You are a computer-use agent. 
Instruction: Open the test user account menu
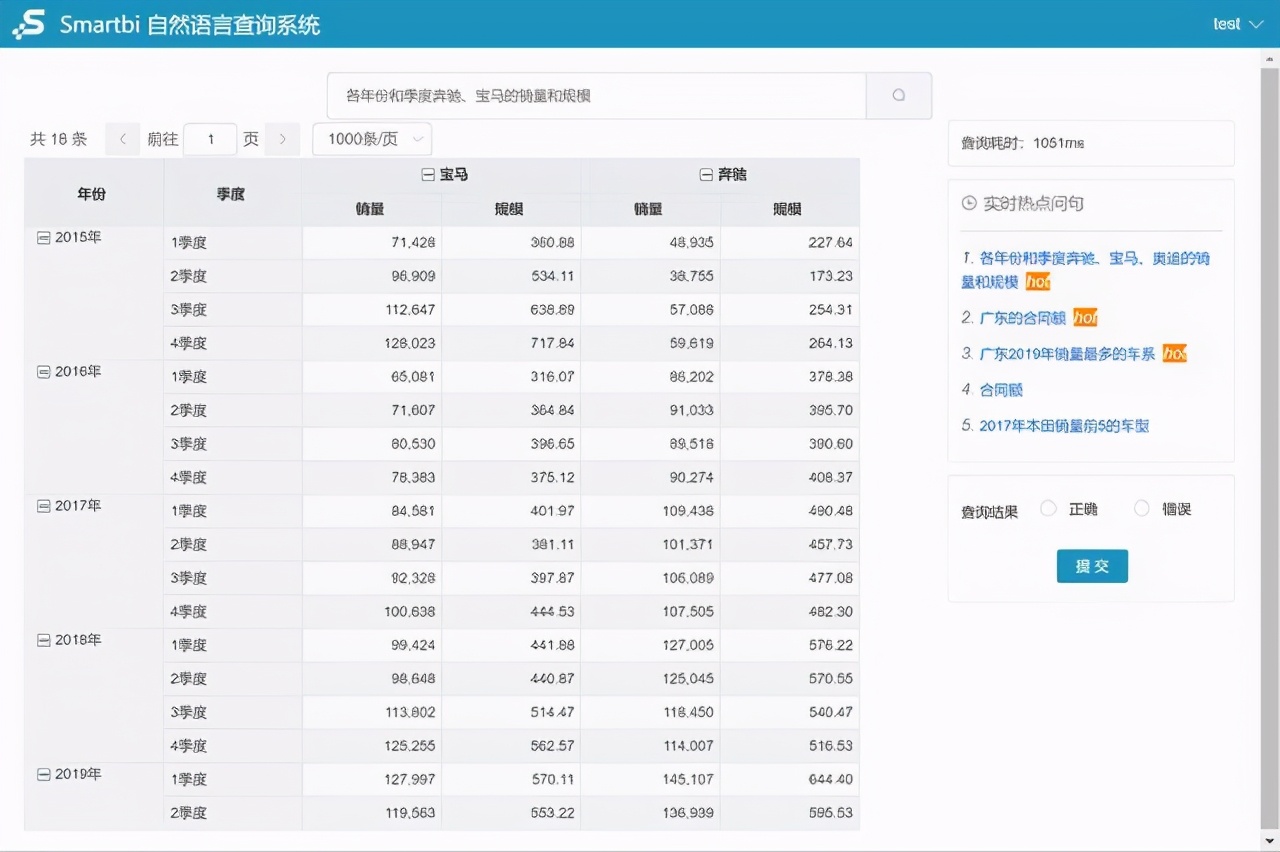pyautogui.click(x=1239, y=22)
